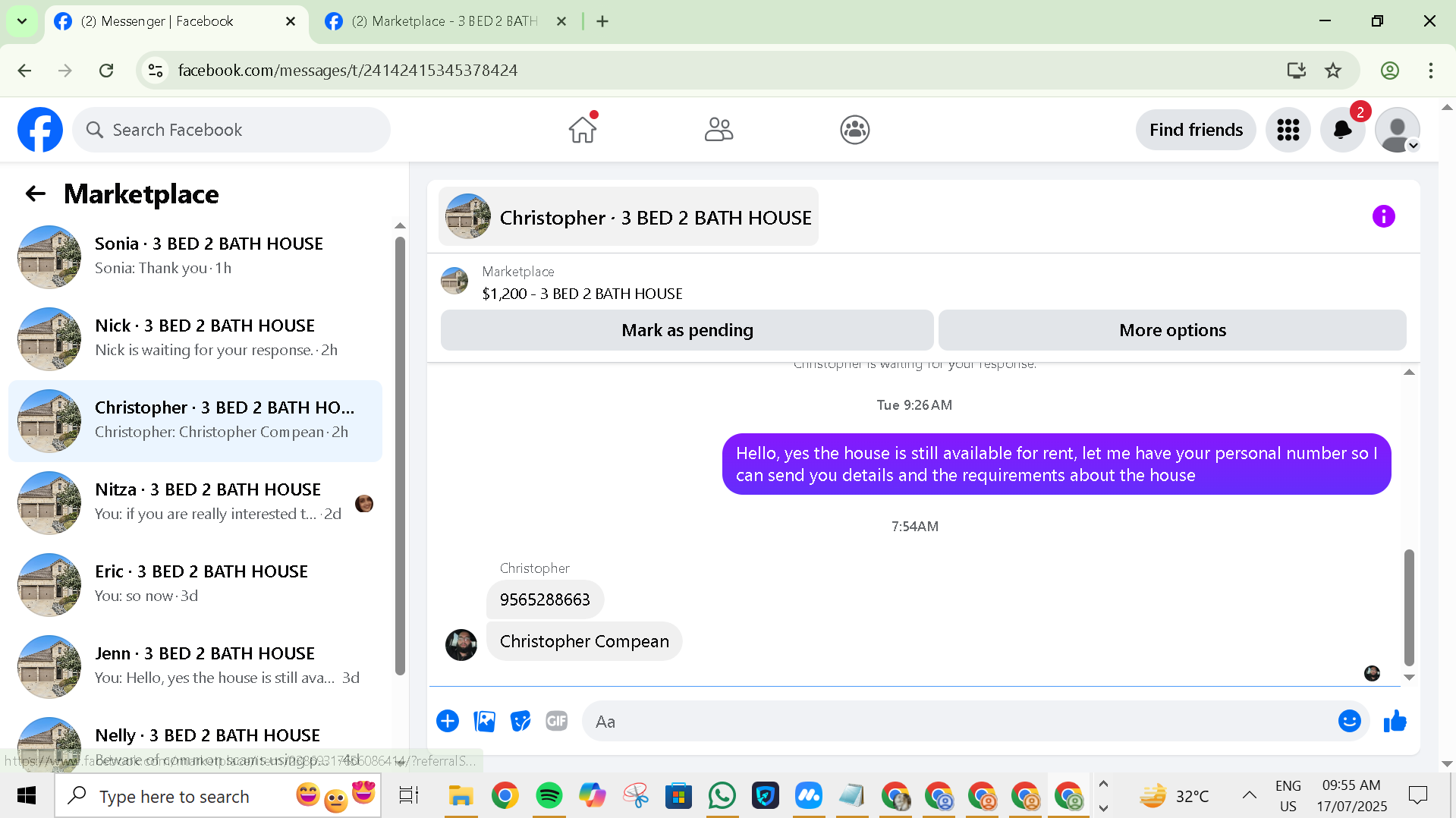Reload the current page
Viewport: 1456px width, 818px height.
(x=106, y=70)
